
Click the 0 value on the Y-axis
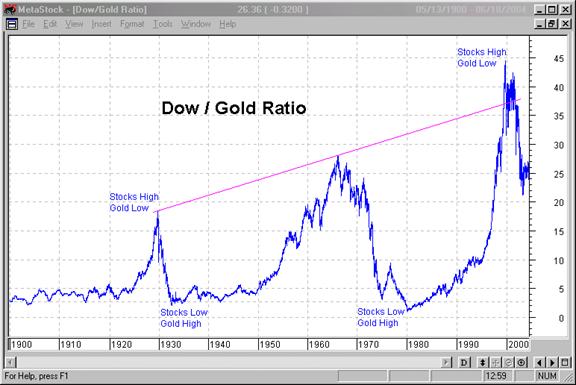[x=561, y=319]
